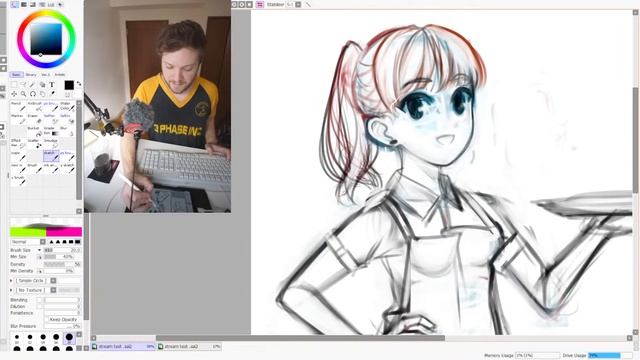Switch to the Basic tool tab
The image size is (640, 360).
[x=16, y=75]
